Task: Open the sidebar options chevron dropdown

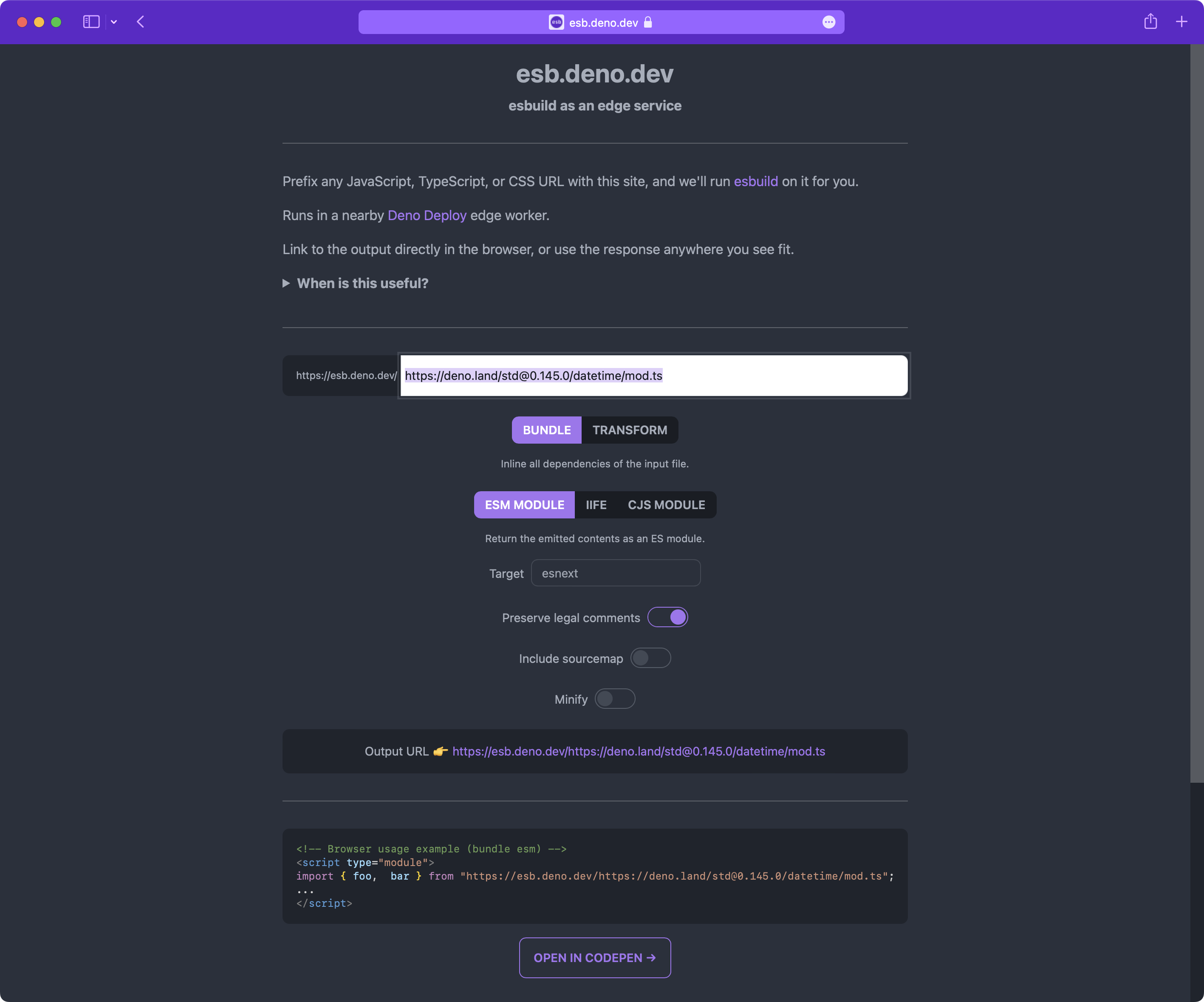Action: click(x=114, y=22)
